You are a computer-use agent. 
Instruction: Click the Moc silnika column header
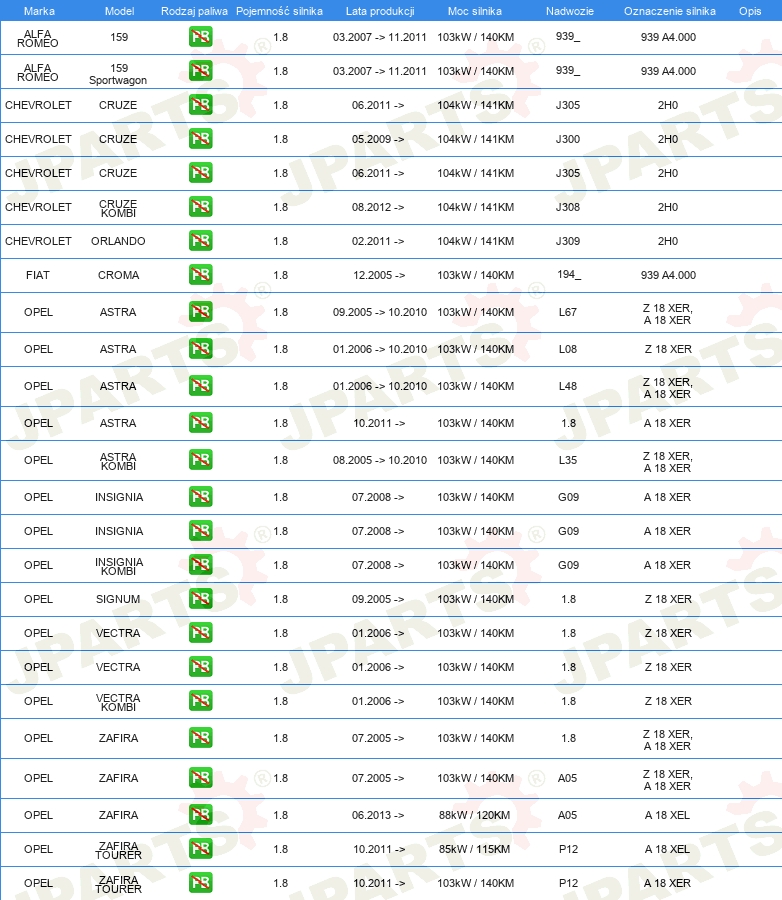pos(475,11)
